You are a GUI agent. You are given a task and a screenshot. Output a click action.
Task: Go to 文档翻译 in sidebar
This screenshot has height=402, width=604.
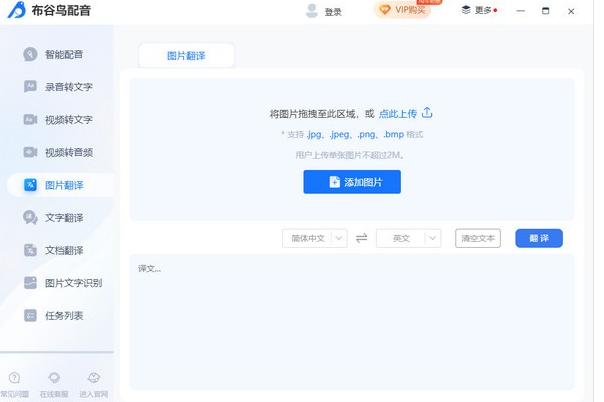coord(64,251)
